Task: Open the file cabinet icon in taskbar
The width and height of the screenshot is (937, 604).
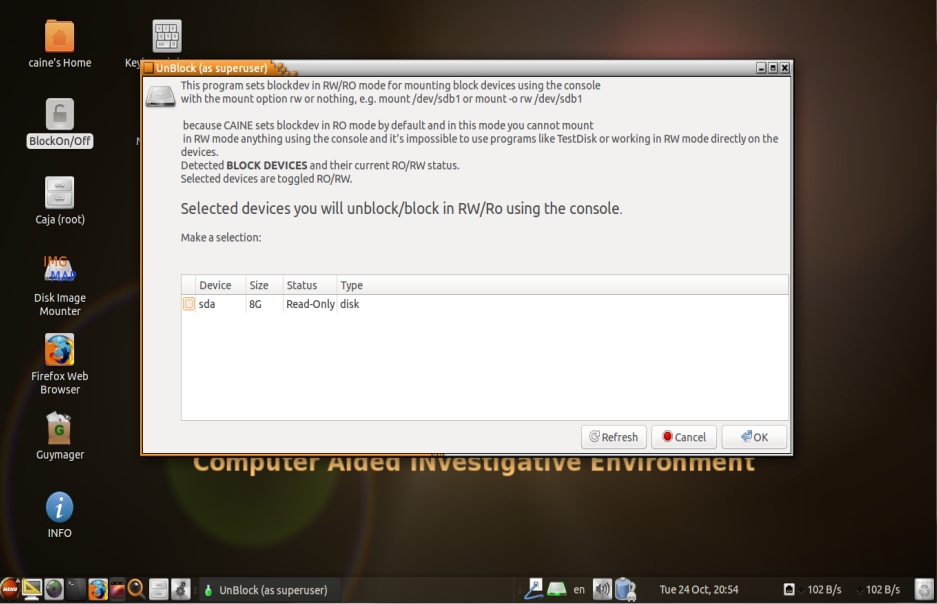Action: tap(158, 589)
